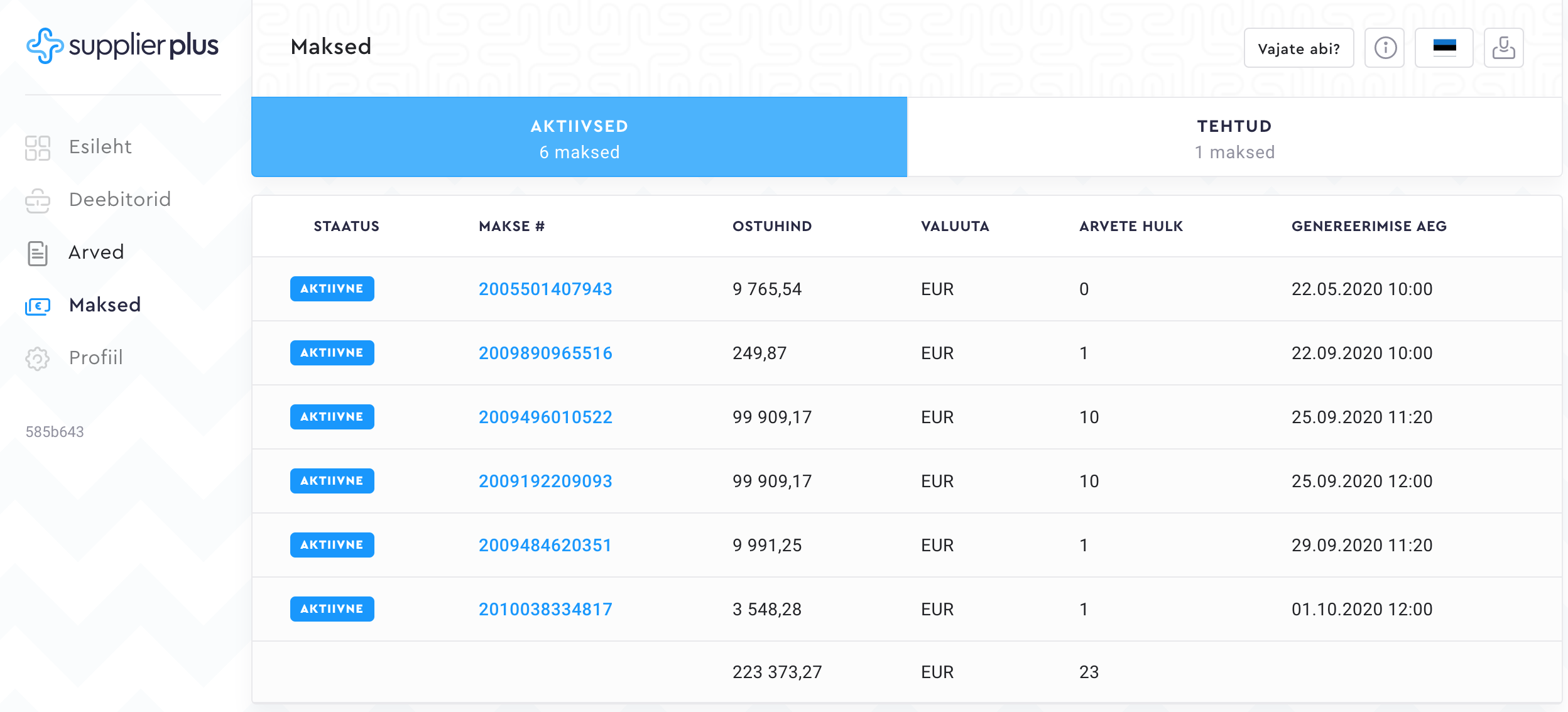Select the Maksed payments euro icon
This screenshot has width=1568, height=712.
pyautogui.click(x=37, y=306)
